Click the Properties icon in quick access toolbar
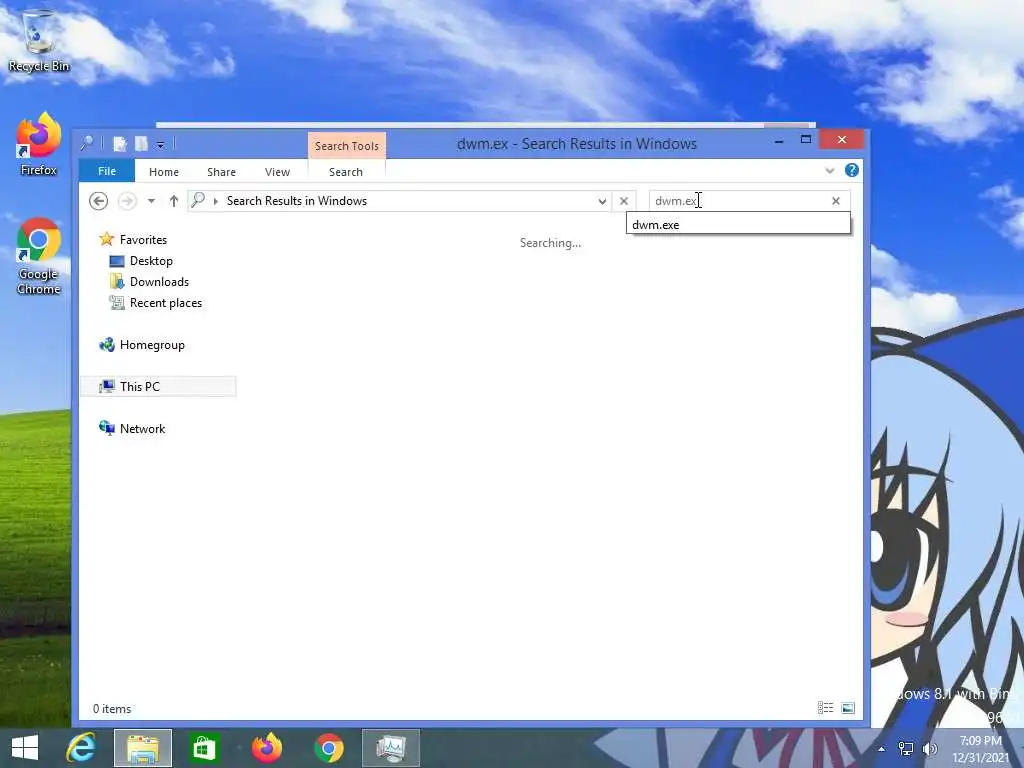The height and width of the screenshot is (768, 1024). click(x=120, y=144)
